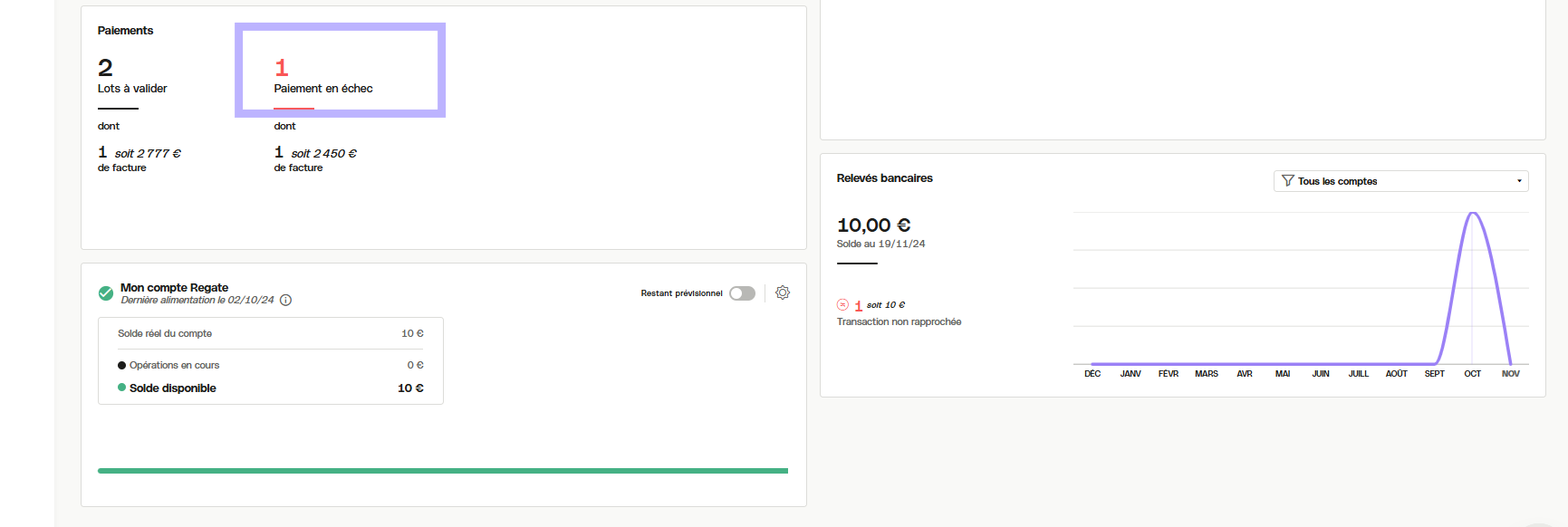Screen dimensions: 1568x527
Task: Open the Transaction non rapprochée link
Action: (x=899, y=322)
